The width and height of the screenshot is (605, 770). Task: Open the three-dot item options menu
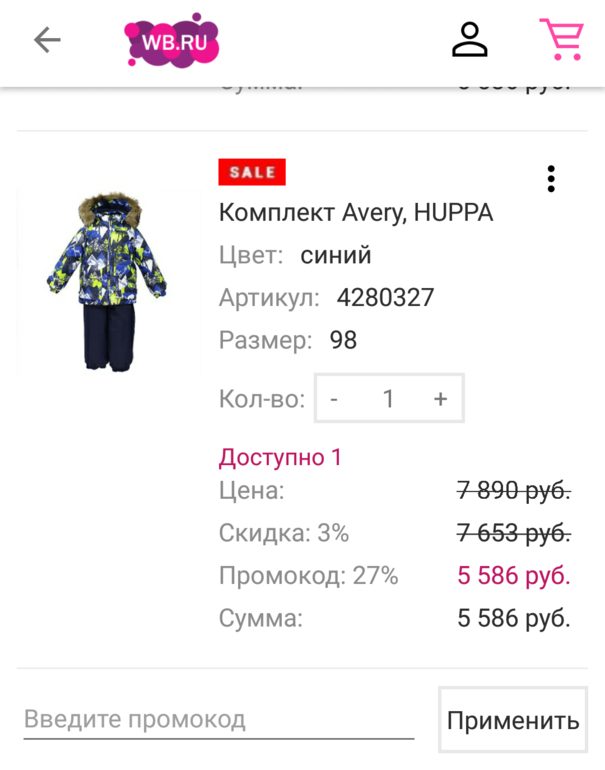coord(551,179)
